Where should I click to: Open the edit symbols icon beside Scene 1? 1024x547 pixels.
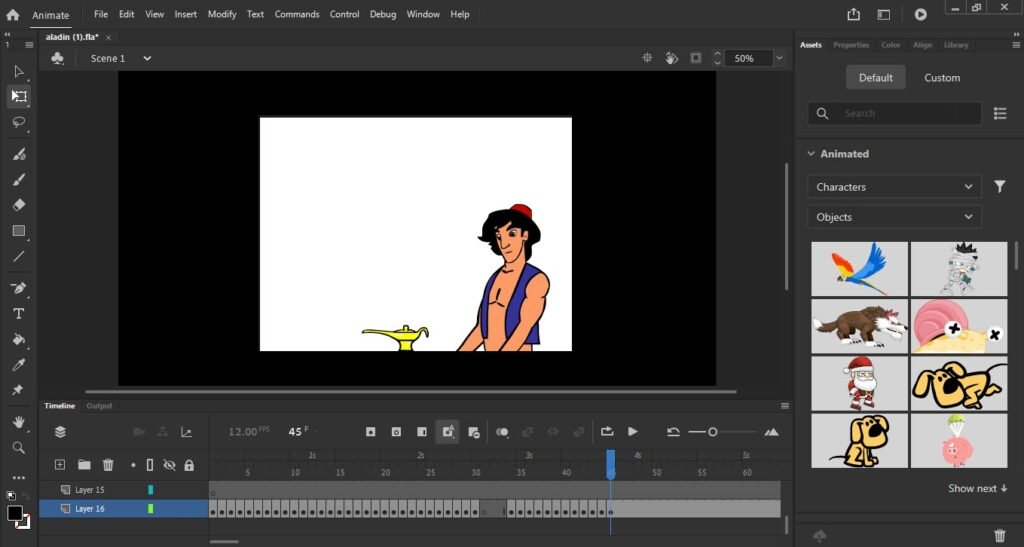tap(57, 58)
